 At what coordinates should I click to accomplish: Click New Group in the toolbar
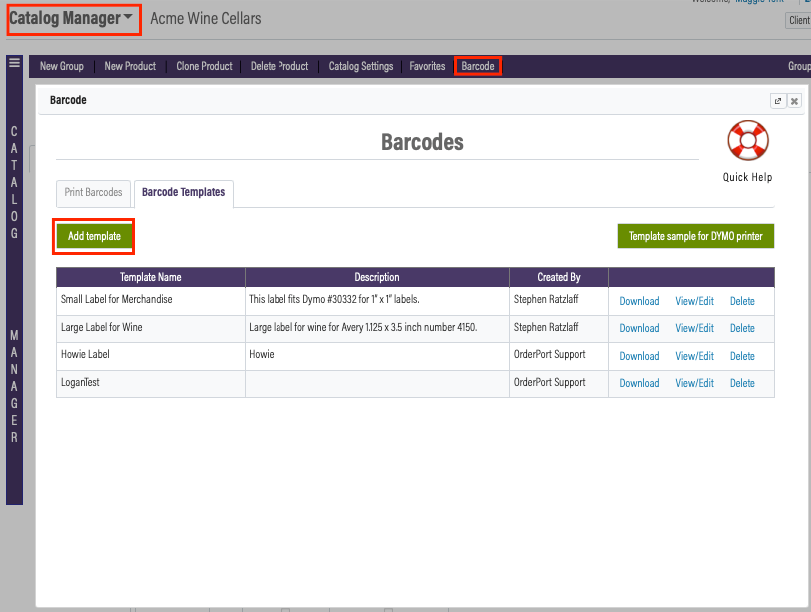click(x=61, y=66)
